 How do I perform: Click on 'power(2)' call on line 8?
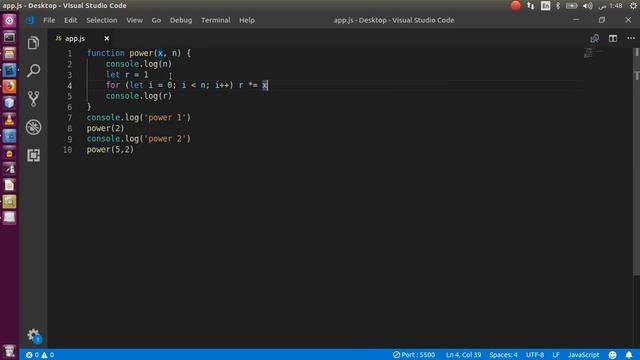(105, 128)
